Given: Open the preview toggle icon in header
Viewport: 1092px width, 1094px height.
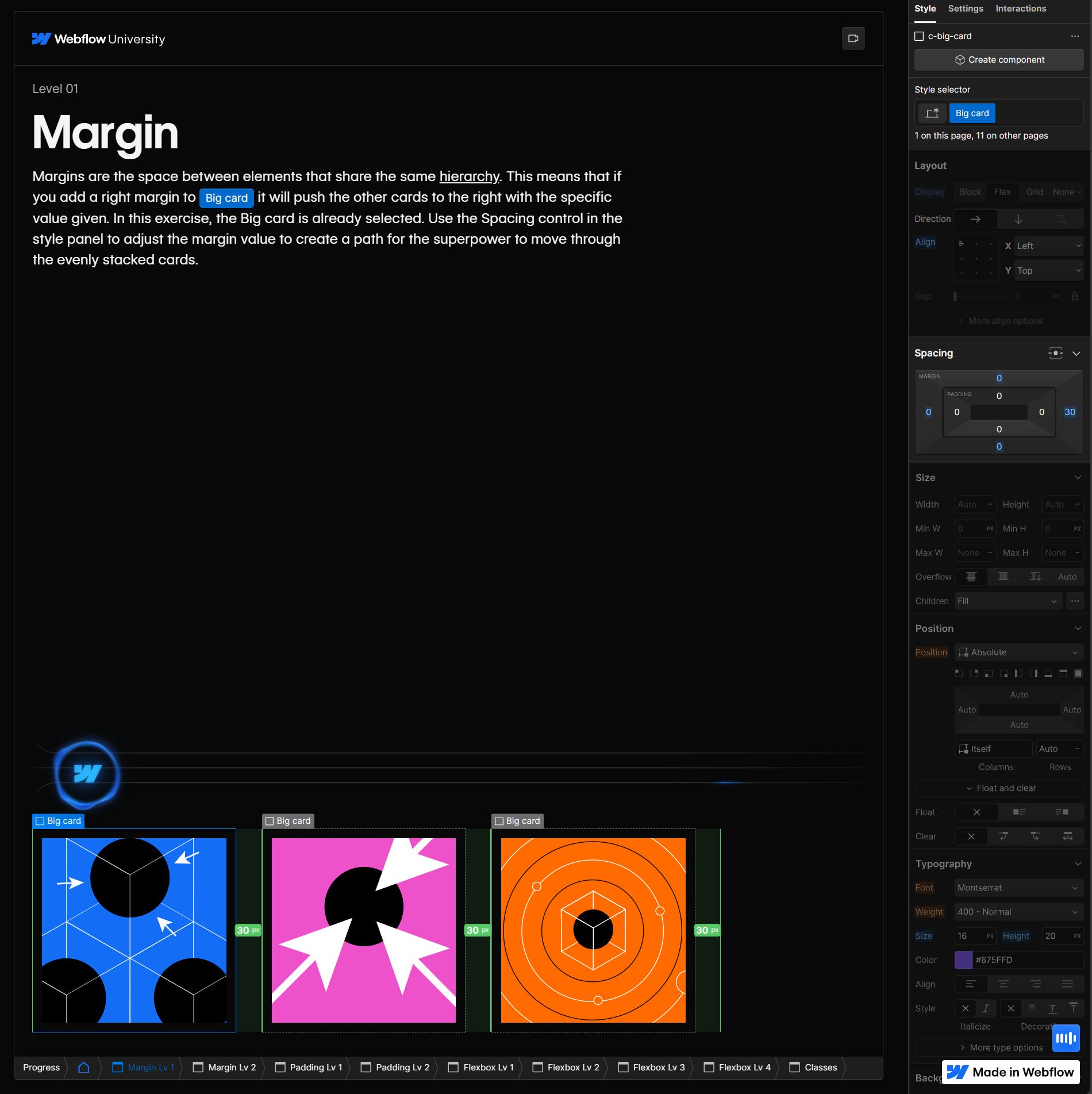Looking at the screenshot, I should [853, 39].
